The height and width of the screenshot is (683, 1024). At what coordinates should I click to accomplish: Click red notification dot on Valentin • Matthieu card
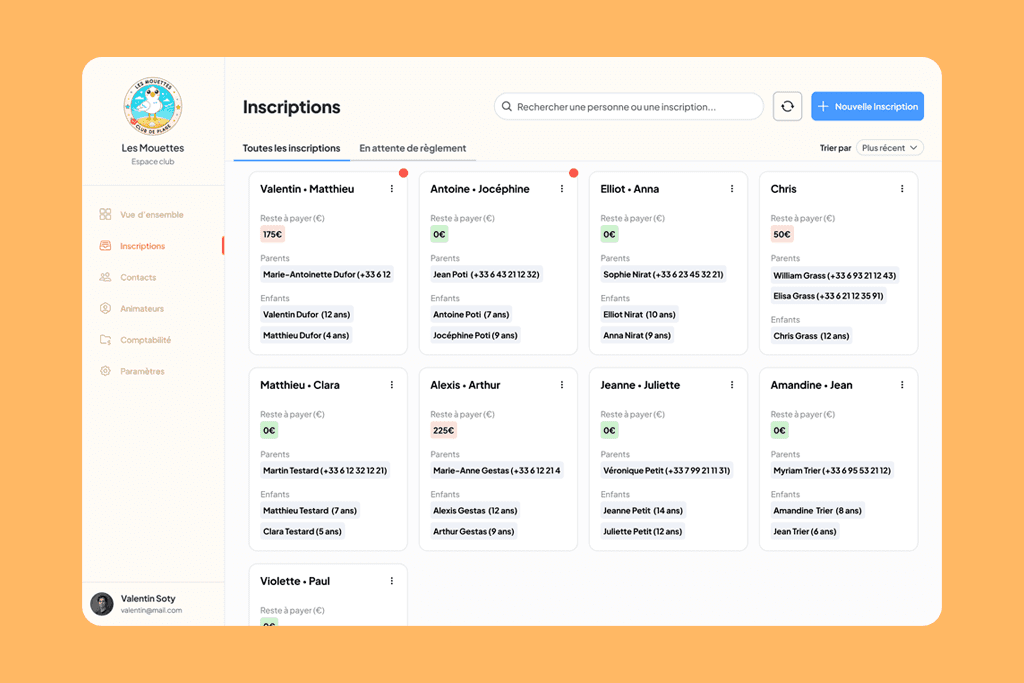click(x=404, y=173)
